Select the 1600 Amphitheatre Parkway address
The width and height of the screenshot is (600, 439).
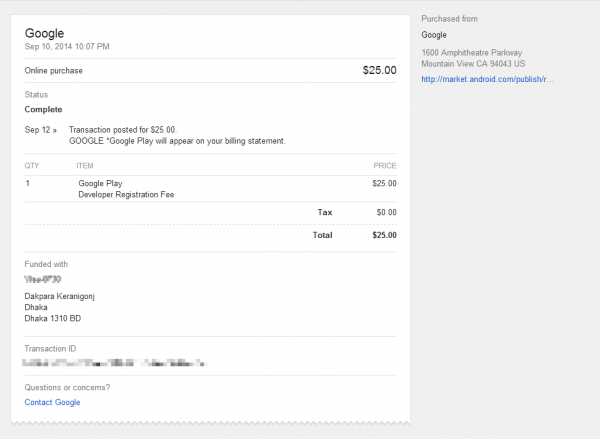pos(473,52)
